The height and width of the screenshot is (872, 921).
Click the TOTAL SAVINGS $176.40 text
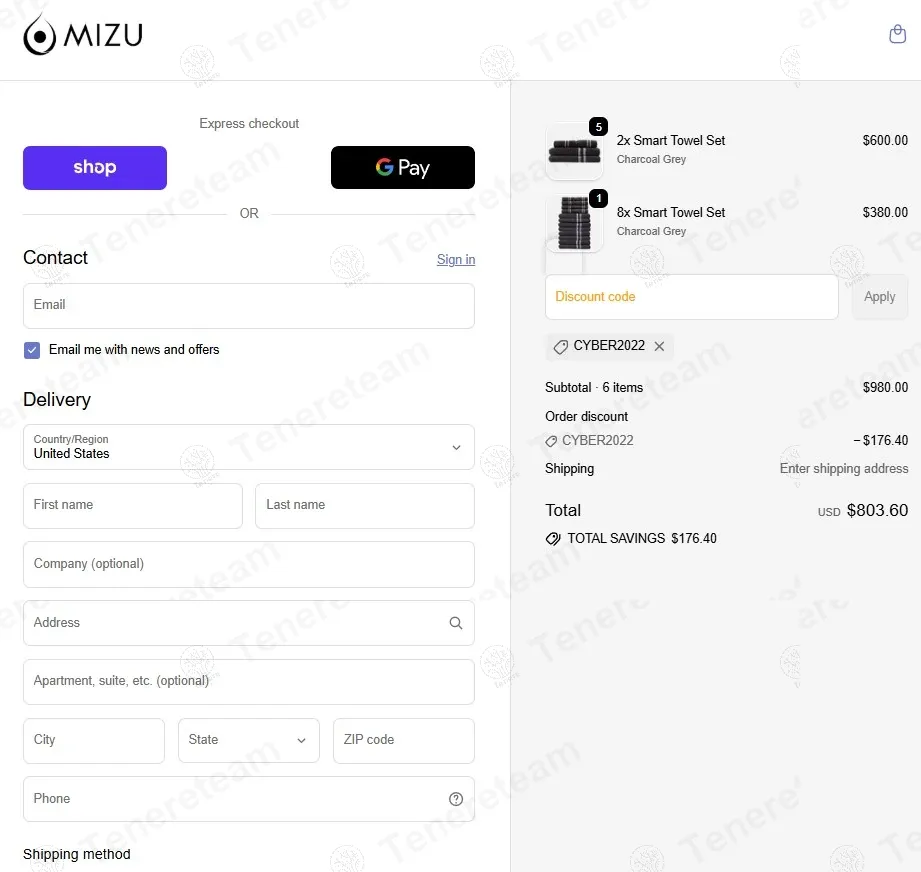coord(641,538)
